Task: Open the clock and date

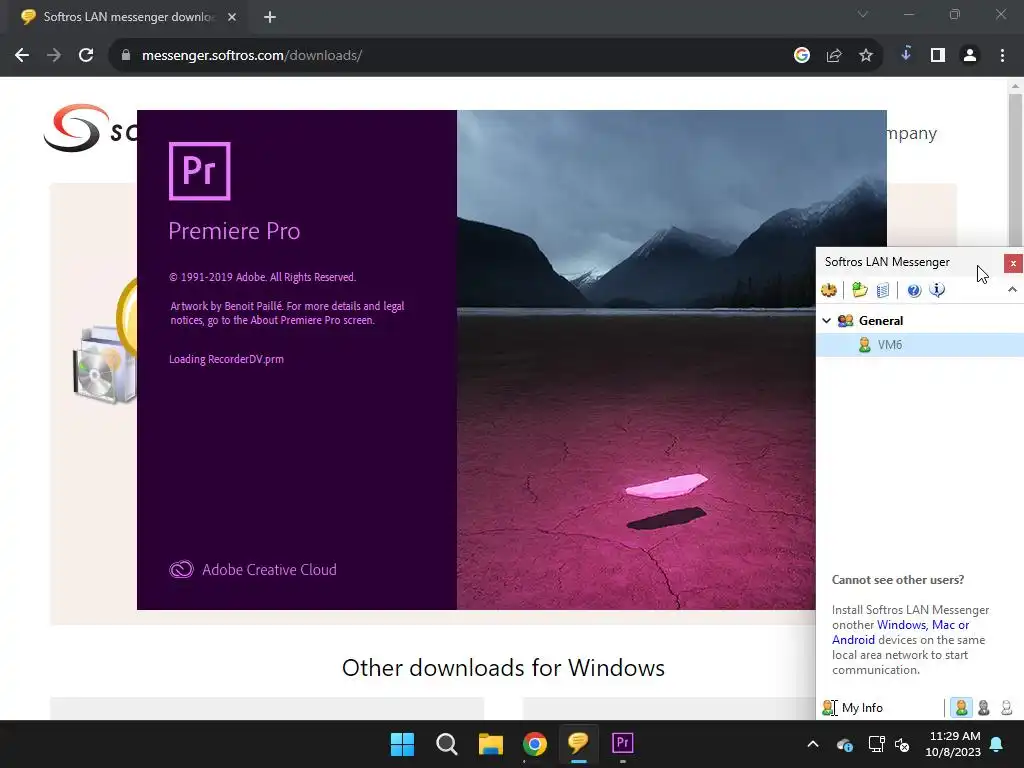Action: [953, 744]
